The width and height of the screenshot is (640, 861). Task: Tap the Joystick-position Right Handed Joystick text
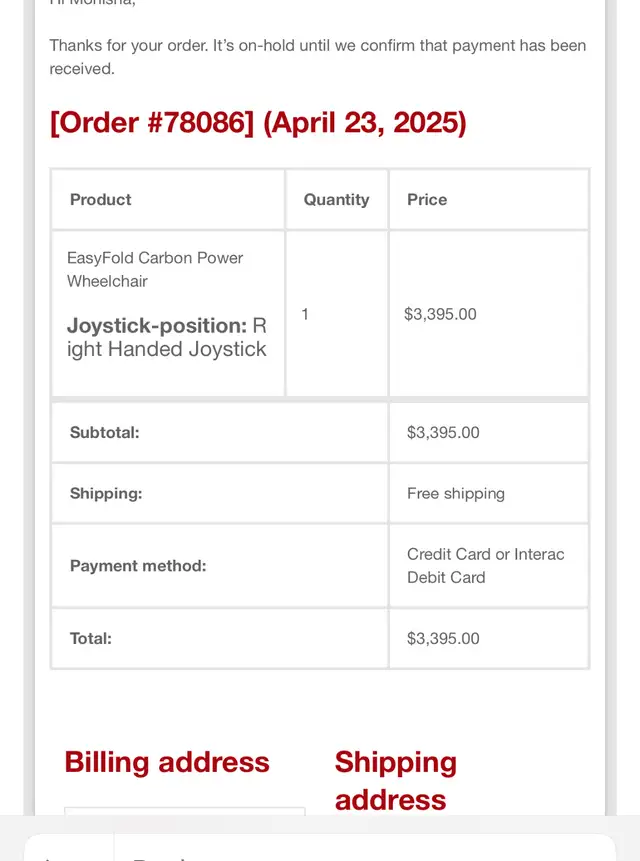167,337
